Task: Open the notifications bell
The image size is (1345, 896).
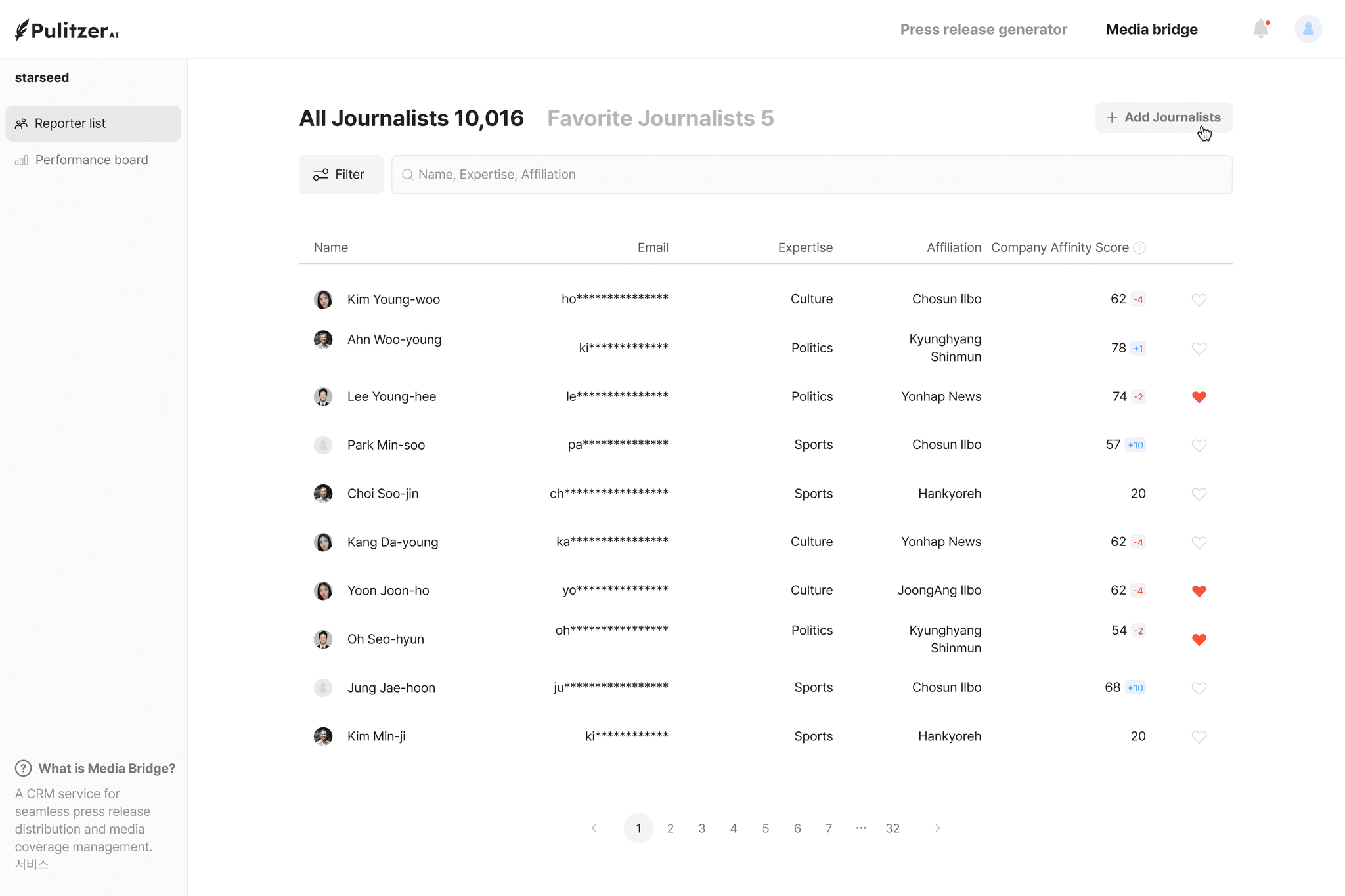Action: tap(1260, 29)
